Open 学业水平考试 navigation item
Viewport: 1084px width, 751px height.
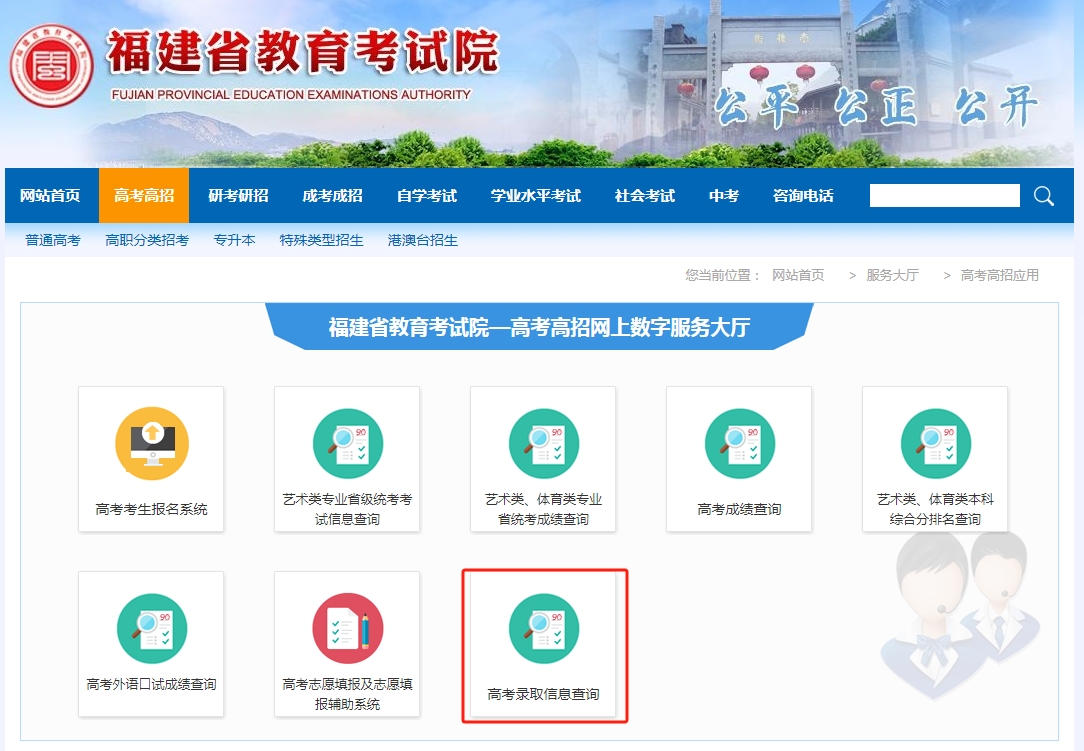tap(536, 196)
